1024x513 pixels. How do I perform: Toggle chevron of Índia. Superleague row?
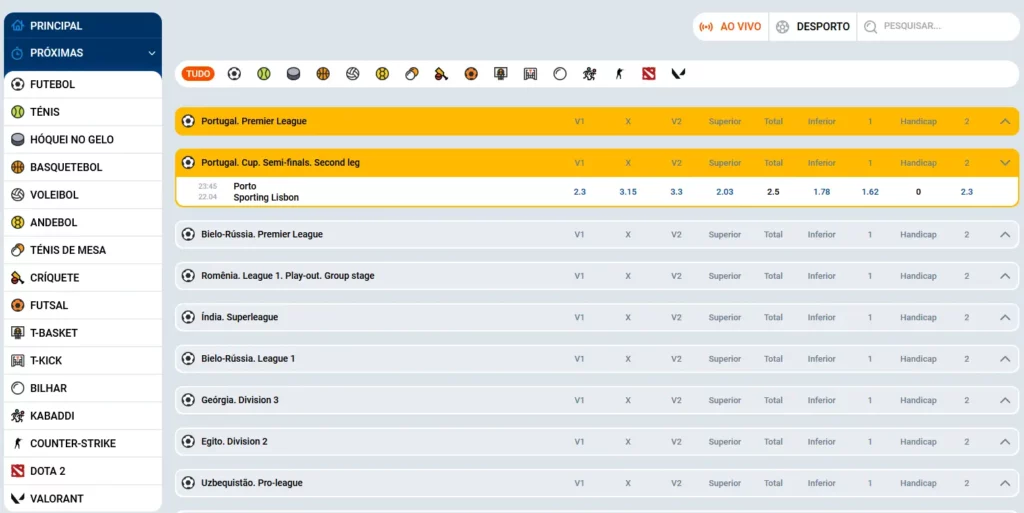[1005, 317]
